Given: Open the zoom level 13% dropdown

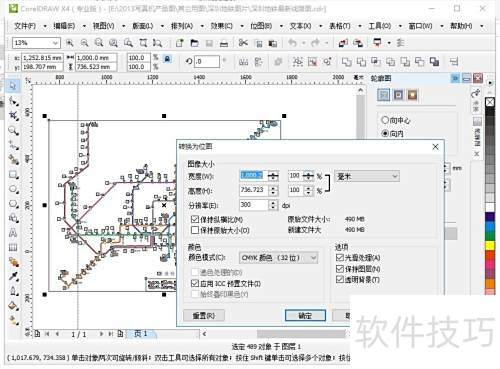Looking at the screenshot, I should 55,43.
